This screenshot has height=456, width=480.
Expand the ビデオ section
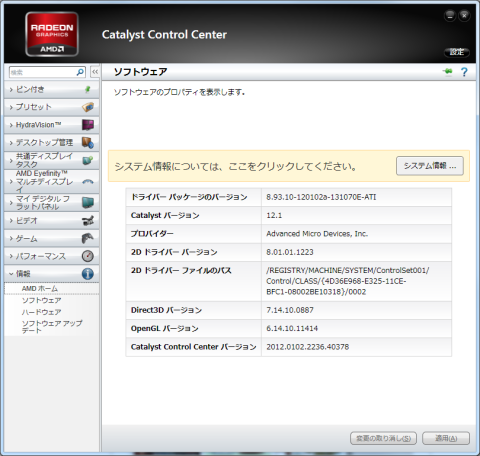point(52,220)
